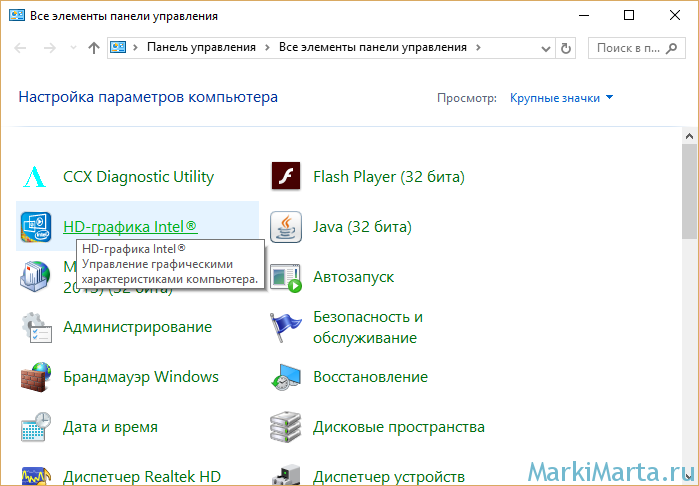Click the Back navigation arrow
This screenshot has height=486, width=699.
21,48
